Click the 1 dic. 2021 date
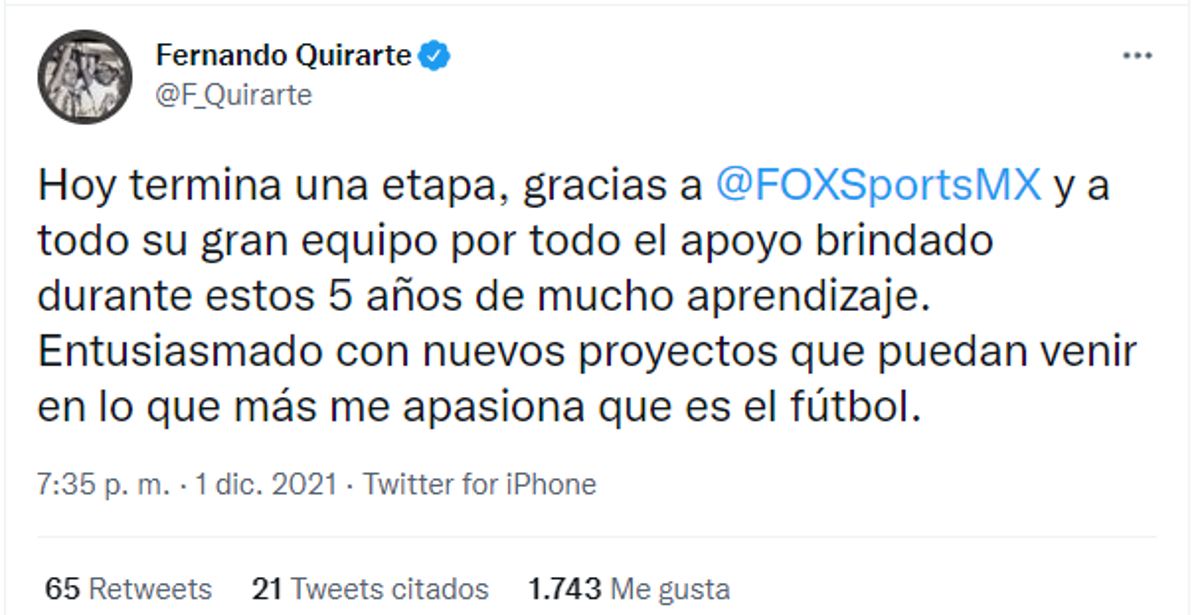This screenshot has width=1200, height=615. click(266, 485)
